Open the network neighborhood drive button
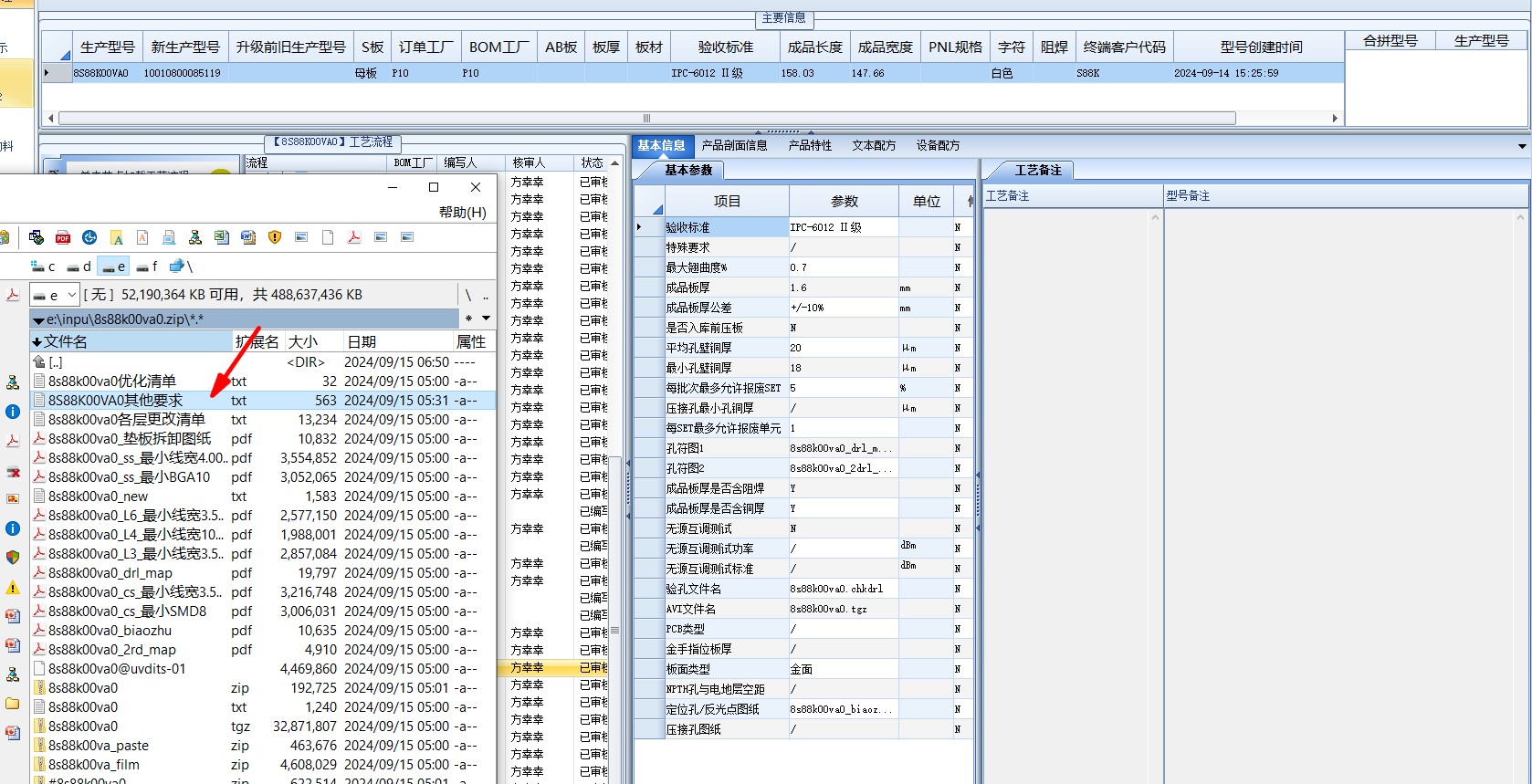 click(x=181, y=267)
